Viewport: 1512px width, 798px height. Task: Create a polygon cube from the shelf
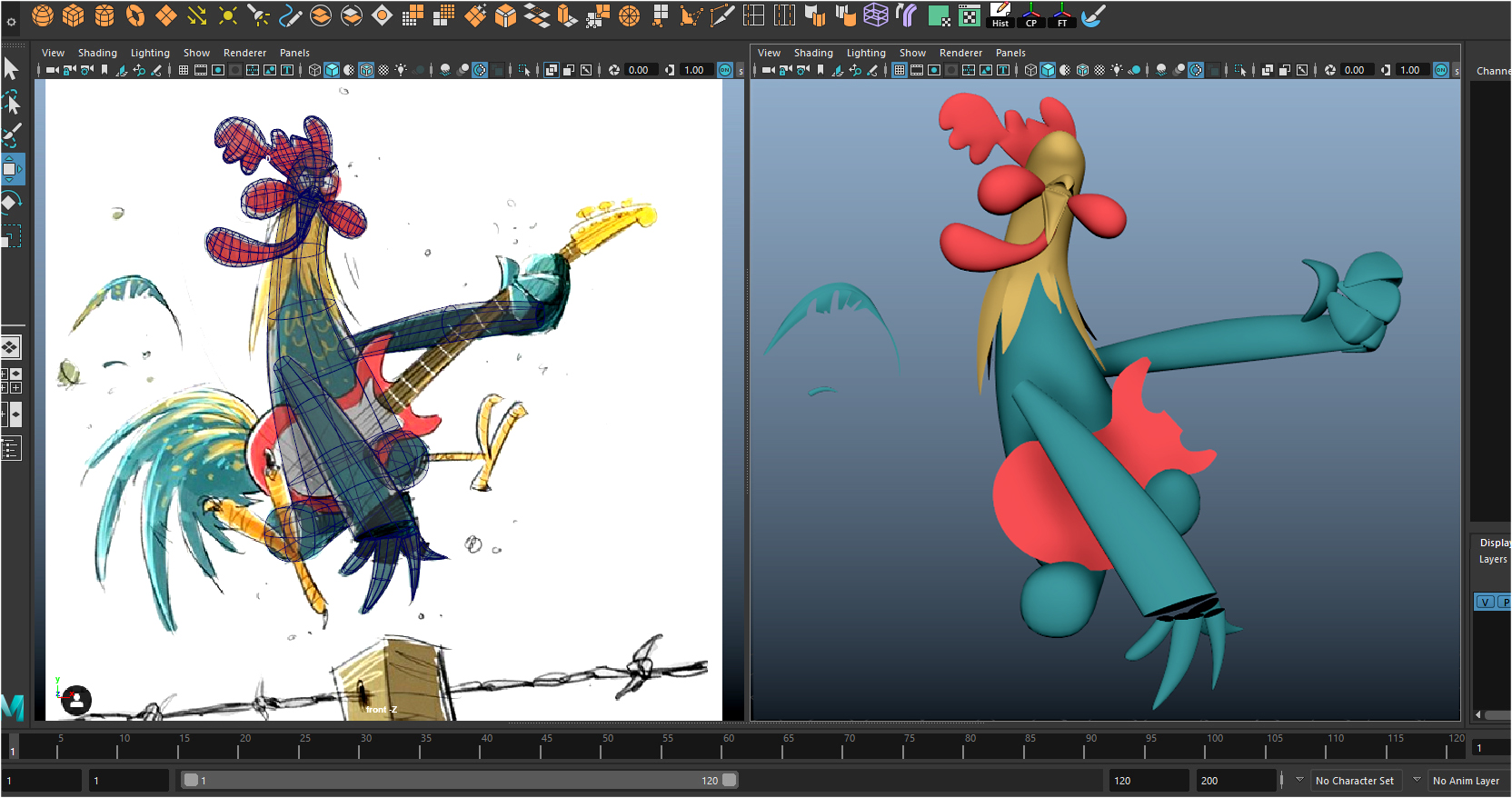pyautogui.click(x=74, y=15)
